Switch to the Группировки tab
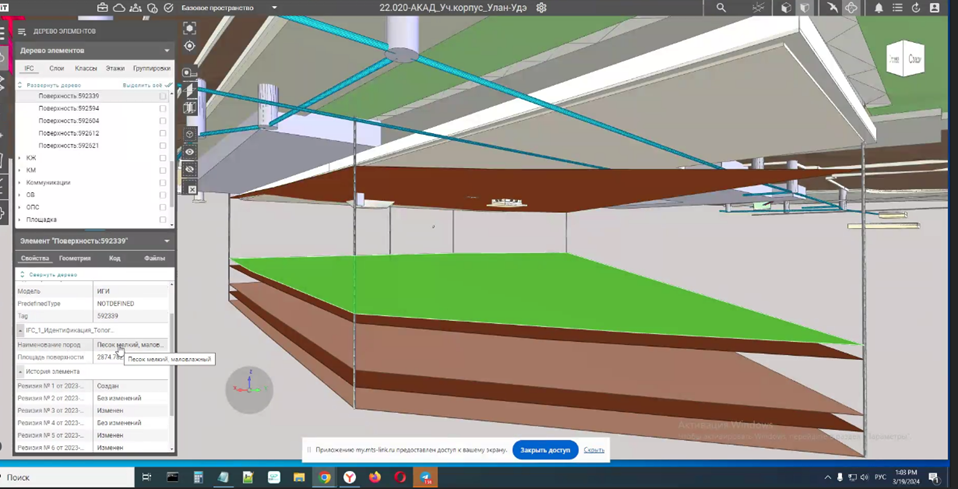This screenshot has height=489, width=958. click(x=152, y=68)
